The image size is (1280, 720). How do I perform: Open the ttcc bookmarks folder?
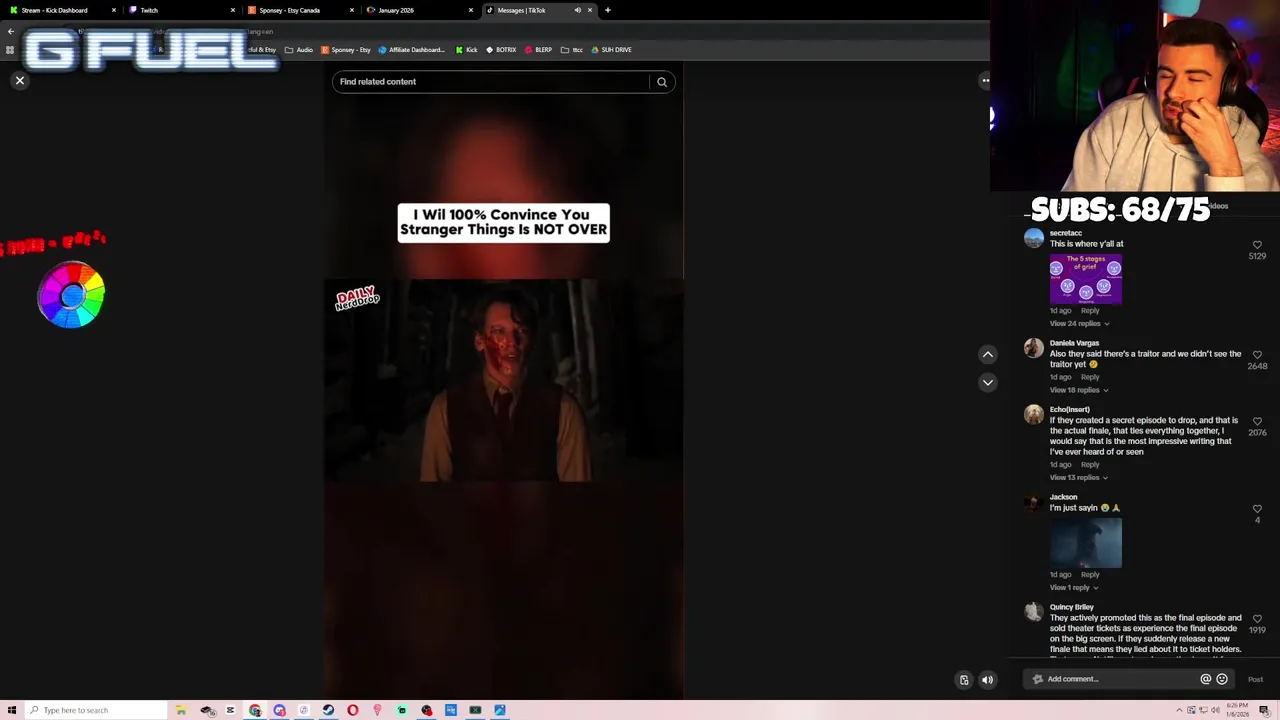(x=572, y=50)
